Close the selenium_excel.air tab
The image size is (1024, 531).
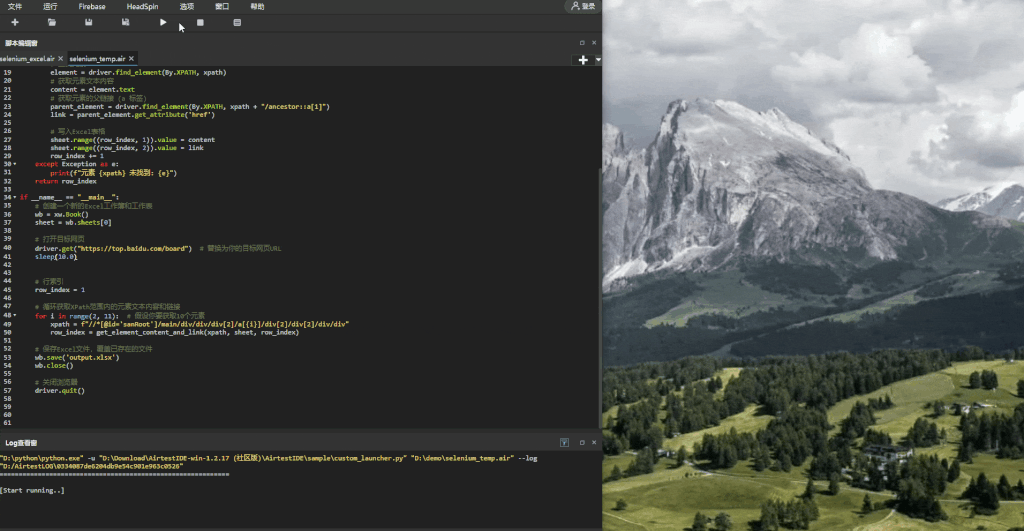61,59
